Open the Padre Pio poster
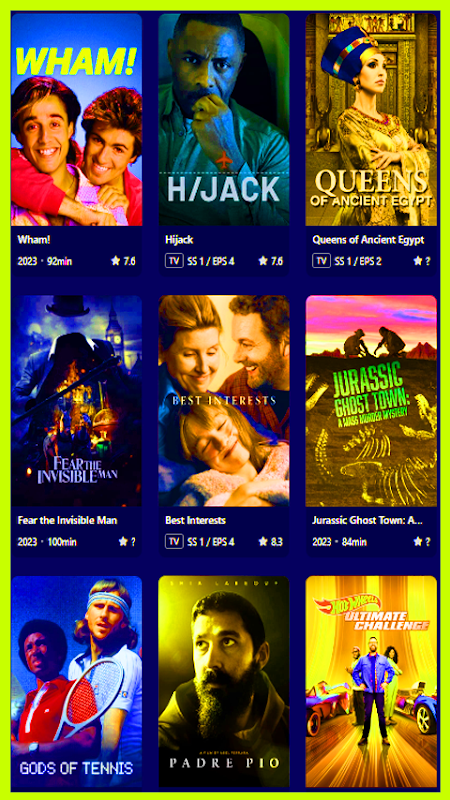This screenshot has width=450, height=800. [224, 682]
